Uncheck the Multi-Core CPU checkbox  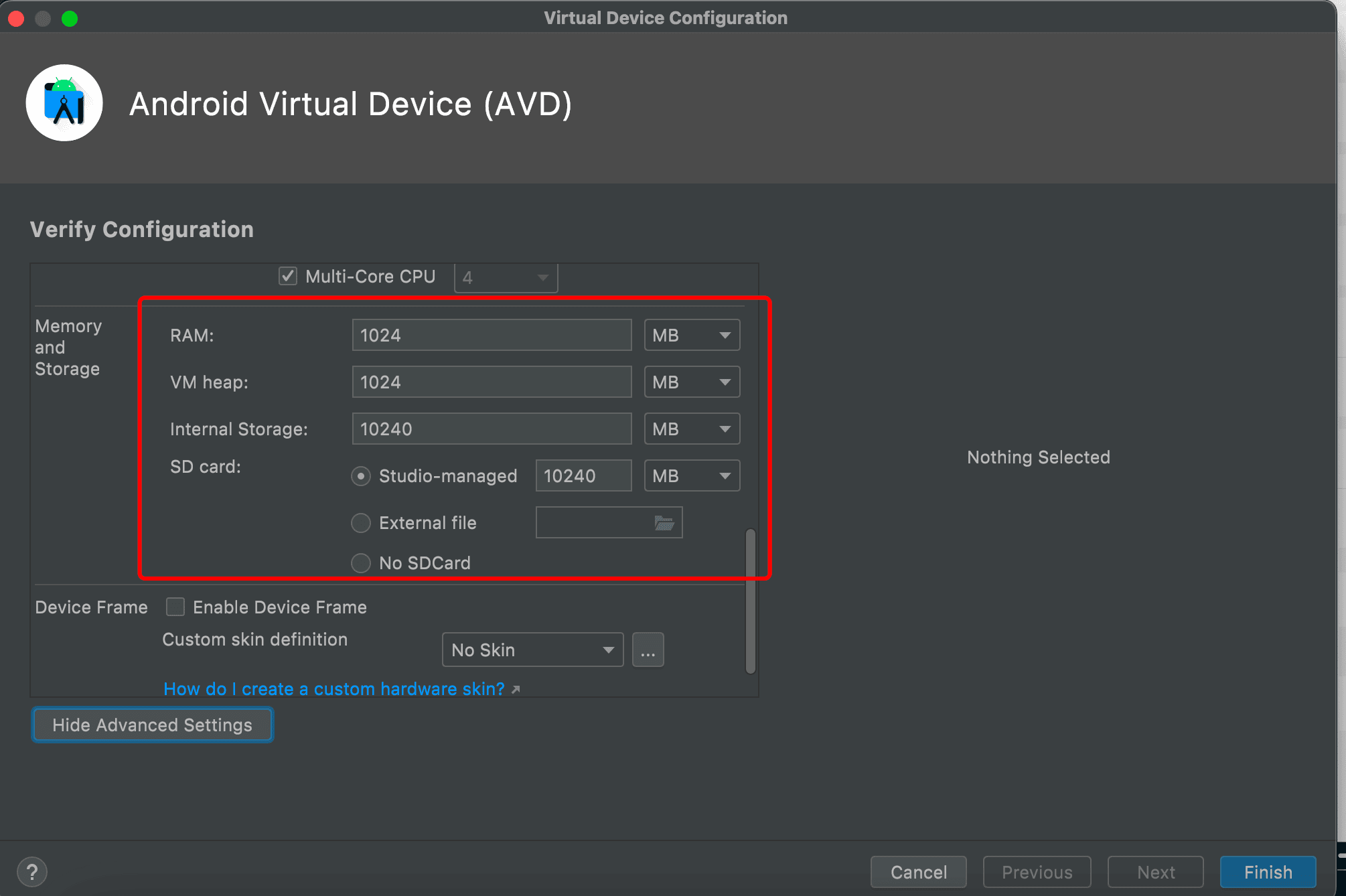click(x=288, y=276)
